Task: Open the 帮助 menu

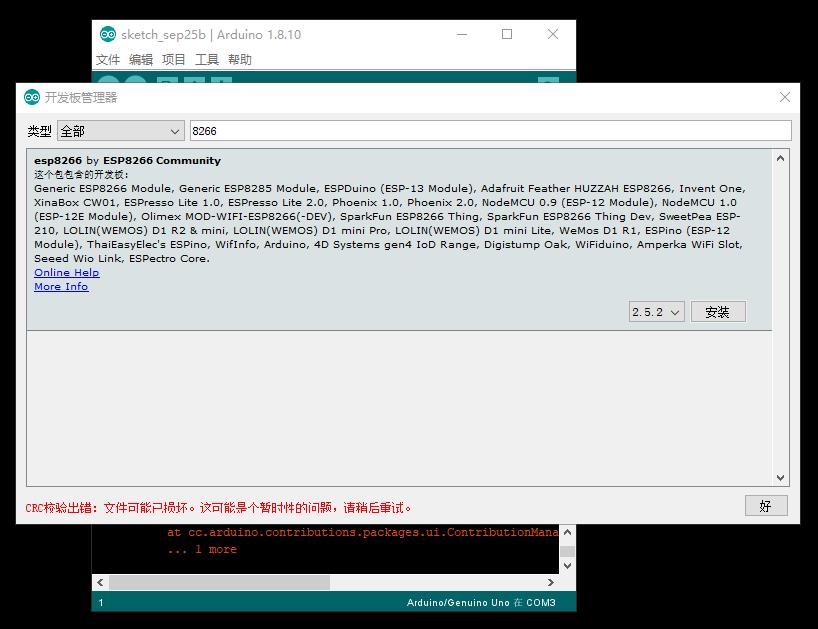Action: (240, 59)
